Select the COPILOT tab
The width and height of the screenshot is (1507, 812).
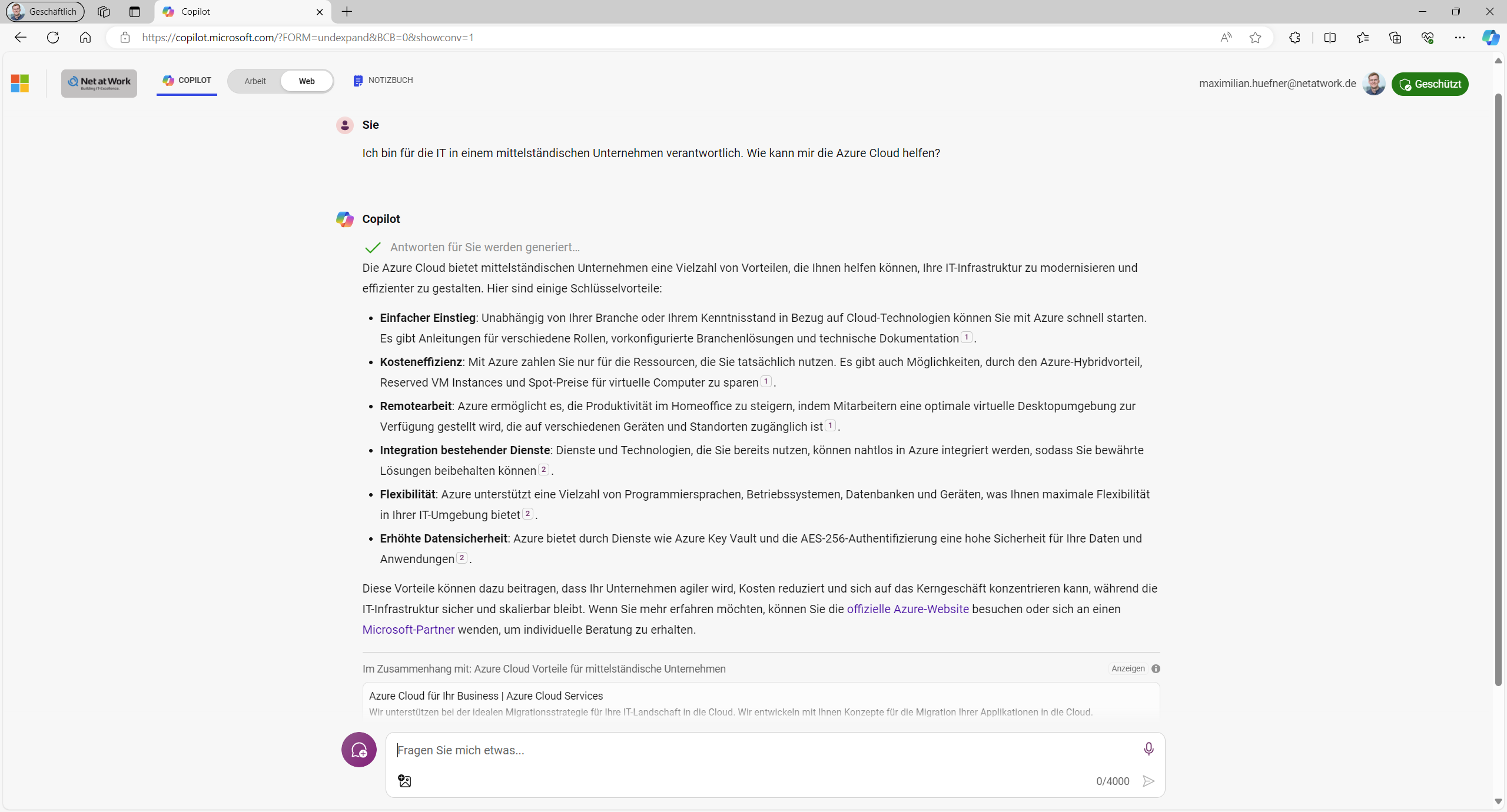pos(187,81)
